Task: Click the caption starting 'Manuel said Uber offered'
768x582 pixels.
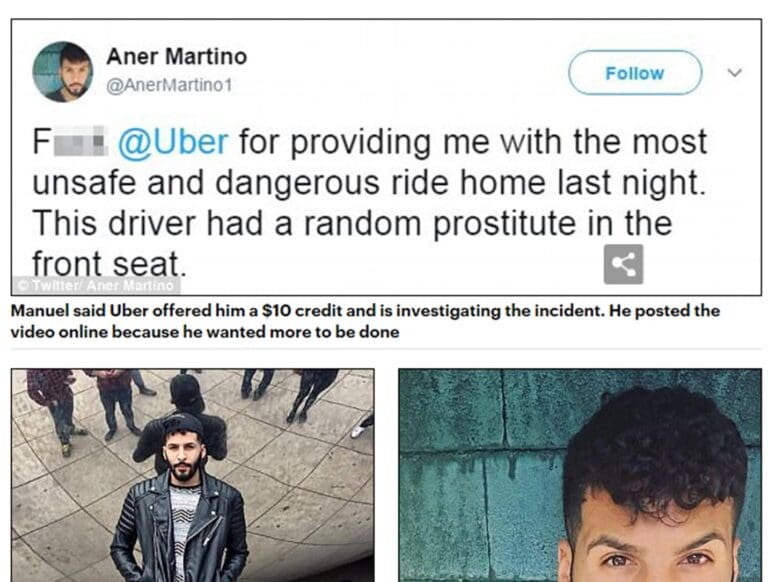Action: [x=365, y=311]
